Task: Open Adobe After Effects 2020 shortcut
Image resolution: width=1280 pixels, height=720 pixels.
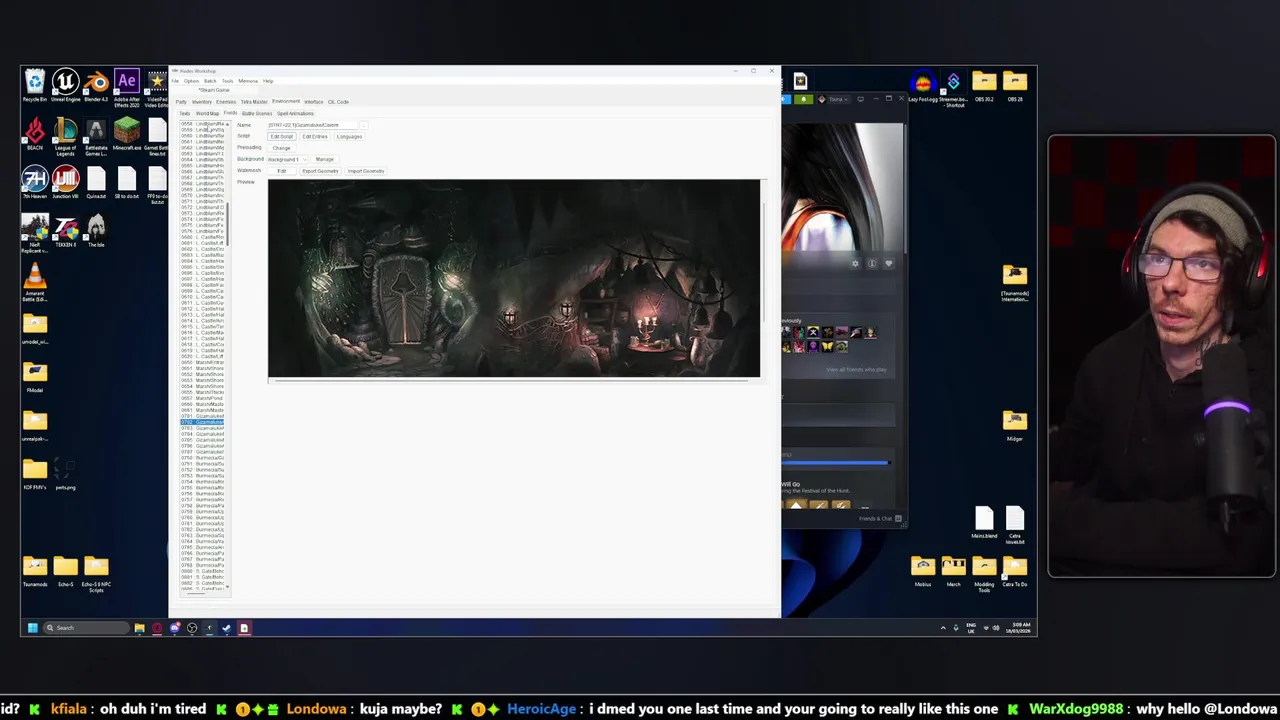Action: click(127, 86)
